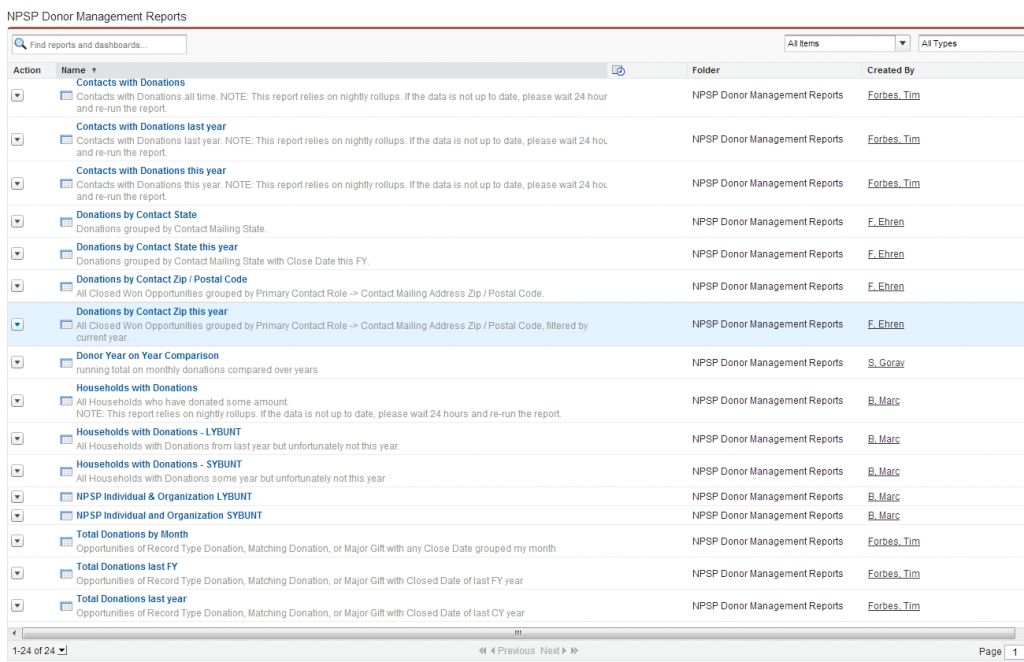Click B. Marc link in Households with Donations row
1024x662 pixels.
pyautogui.click(x=884, y=401)
